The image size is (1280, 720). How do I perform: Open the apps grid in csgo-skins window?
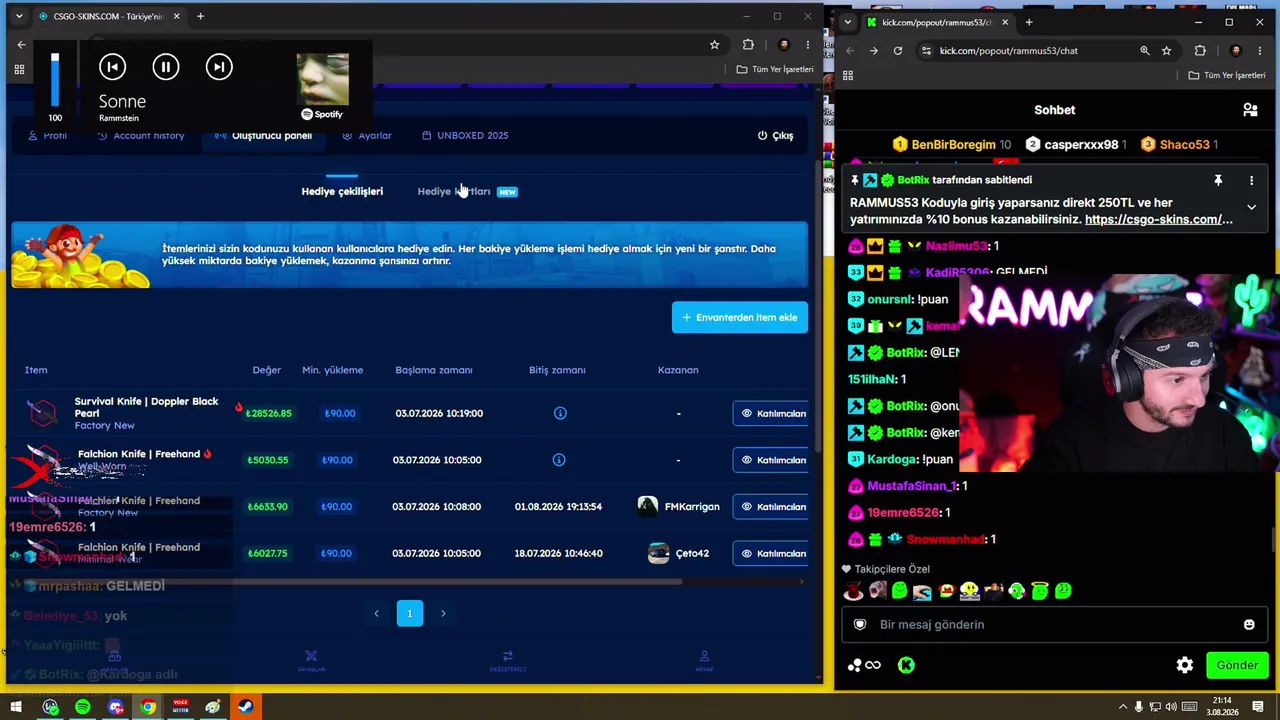coord(19,69)
